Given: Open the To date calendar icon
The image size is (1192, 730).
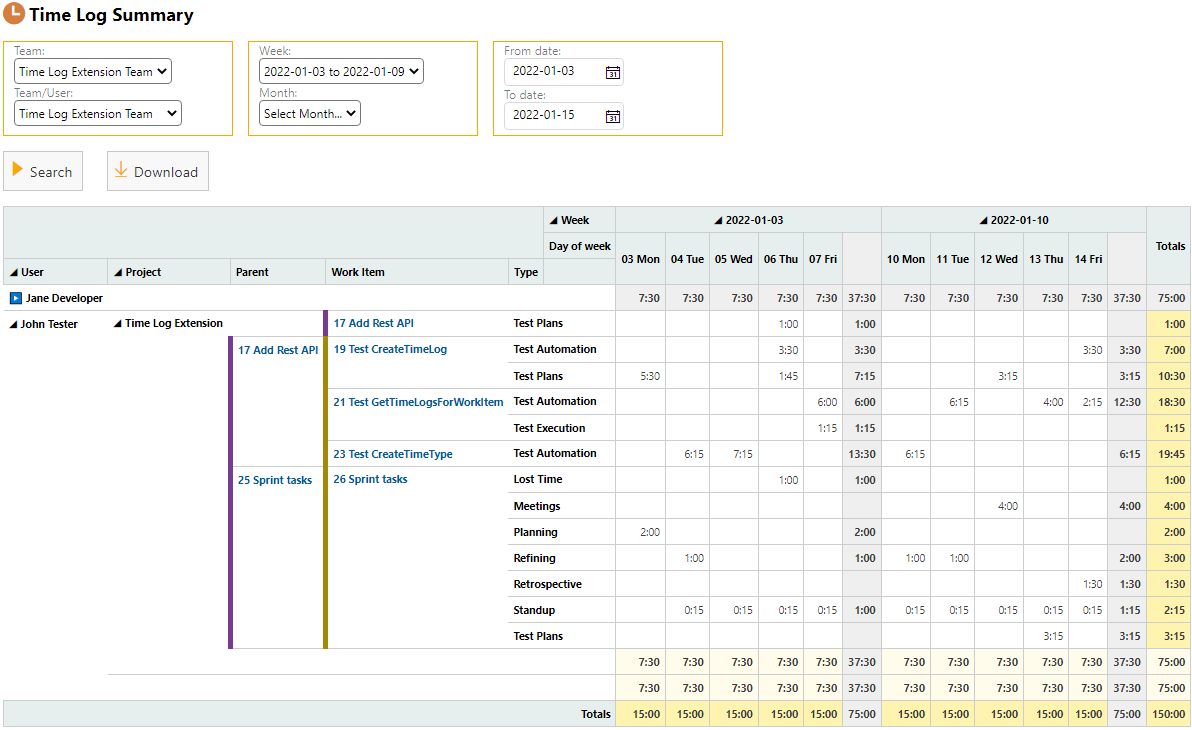Looking at the screenshot, I should 613,116.
